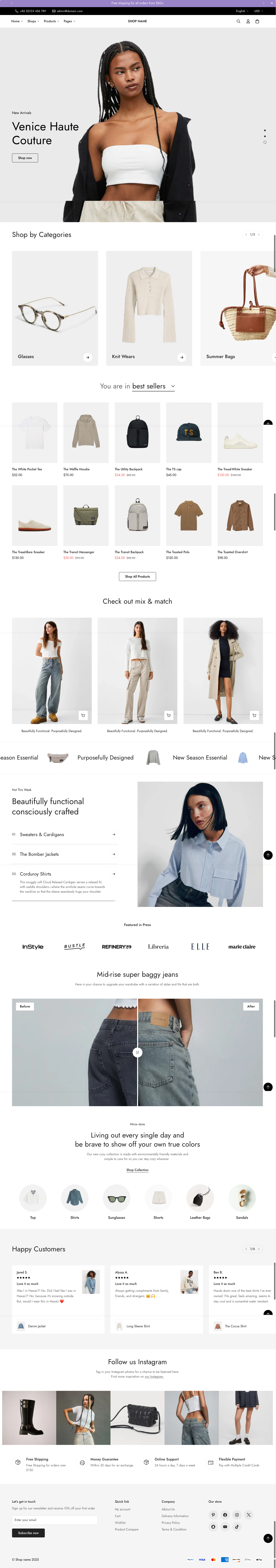Click the Subscribe now button
The width and height of the screenshot is (276, 1568).
point(28,1533)
